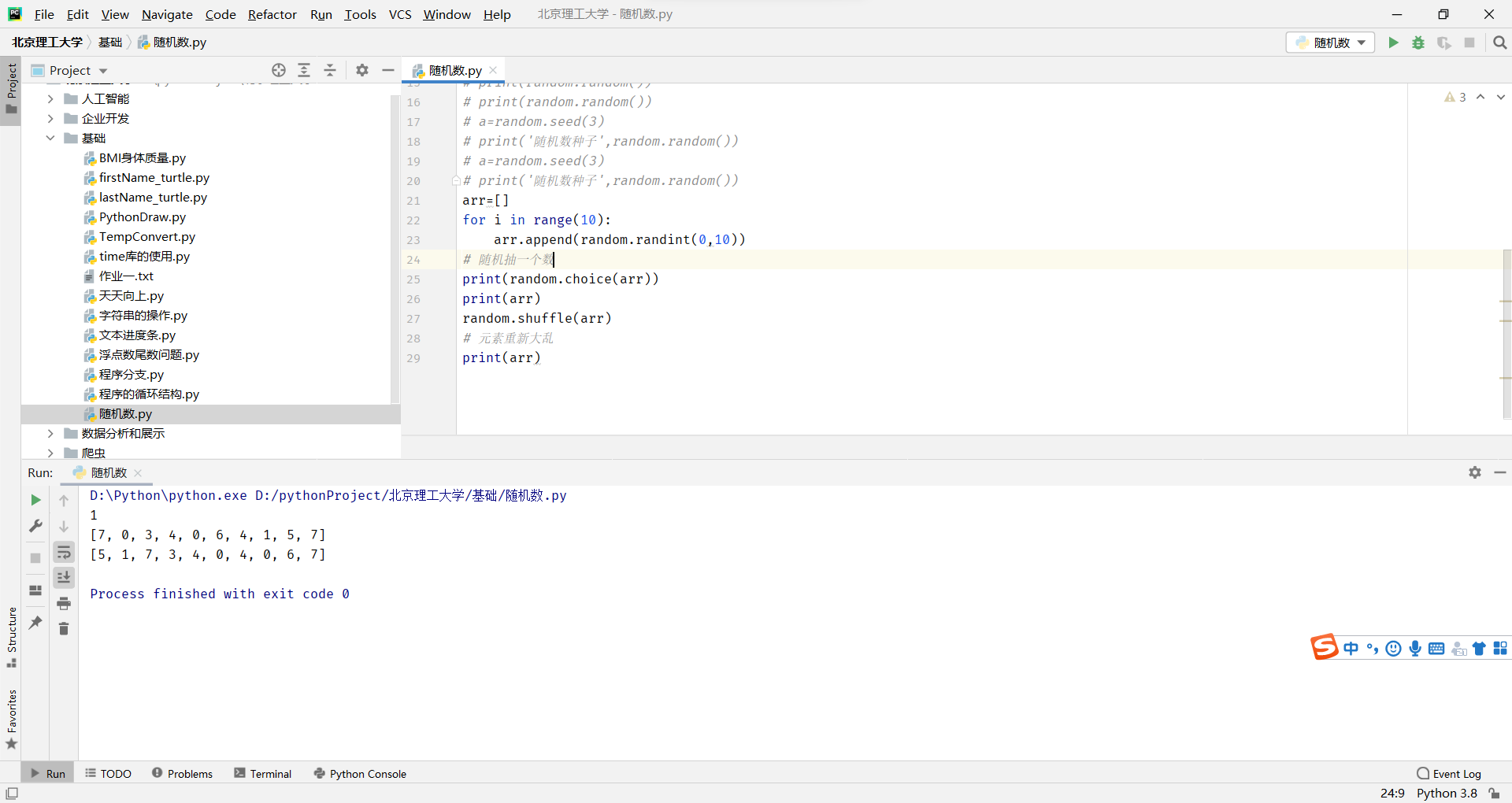Viewport: 1512px width, 803px height.
Task: Run with coverage icon in top toolbar
Action: pos(1443,43)
